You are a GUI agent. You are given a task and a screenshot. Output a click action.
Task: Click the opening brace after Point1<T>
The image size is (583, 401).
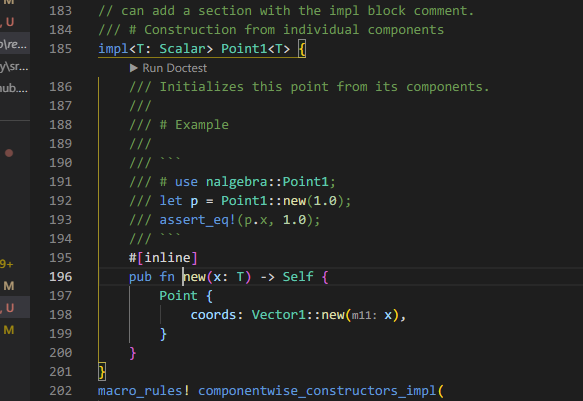[x=302, y=49]
